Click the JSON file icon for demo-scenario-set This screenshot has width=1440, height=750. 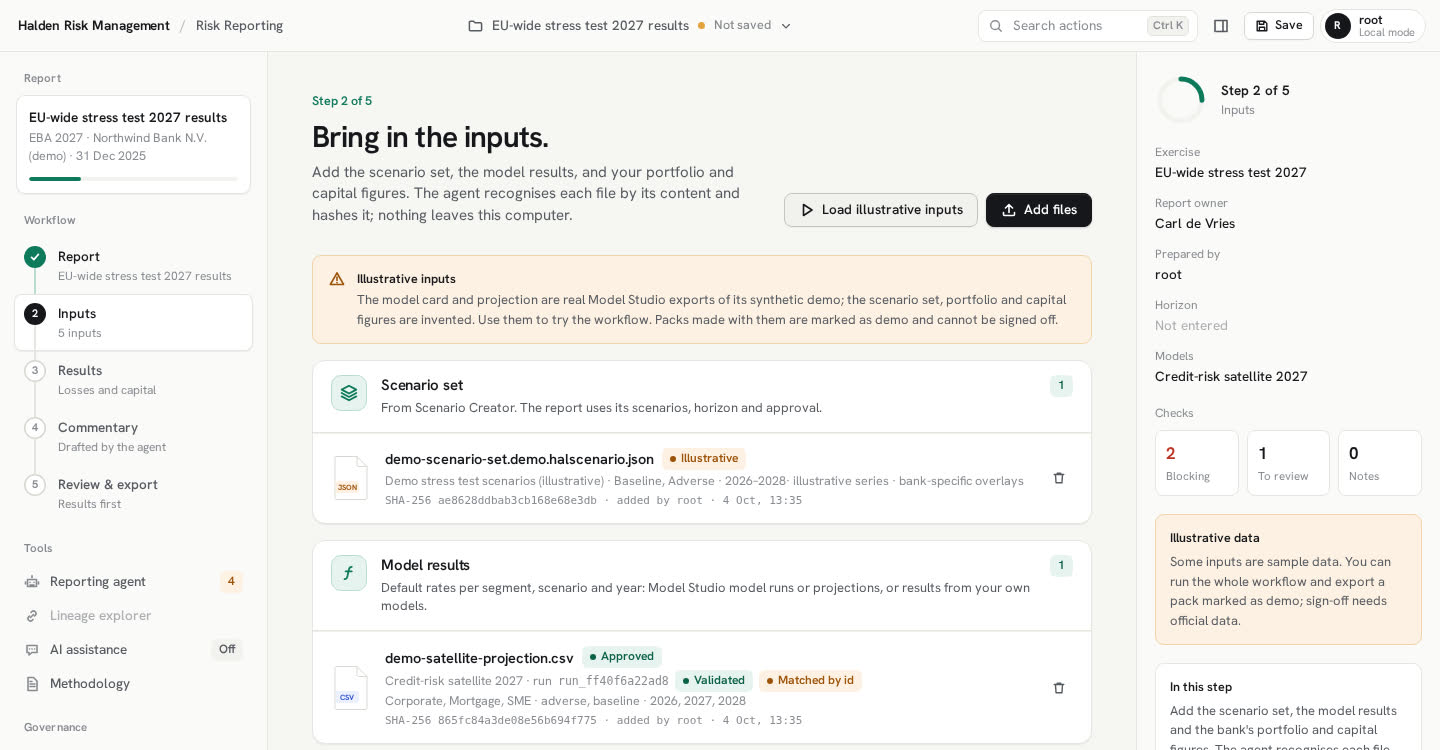coord(350,478)
